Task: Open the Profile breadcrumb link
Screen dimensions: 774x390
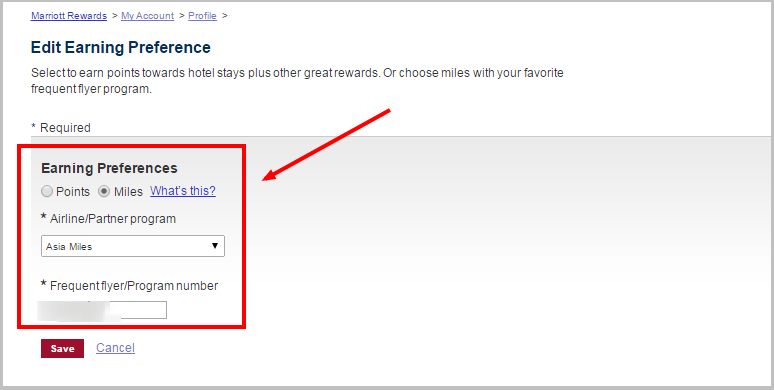Action: tap(202, 16)
